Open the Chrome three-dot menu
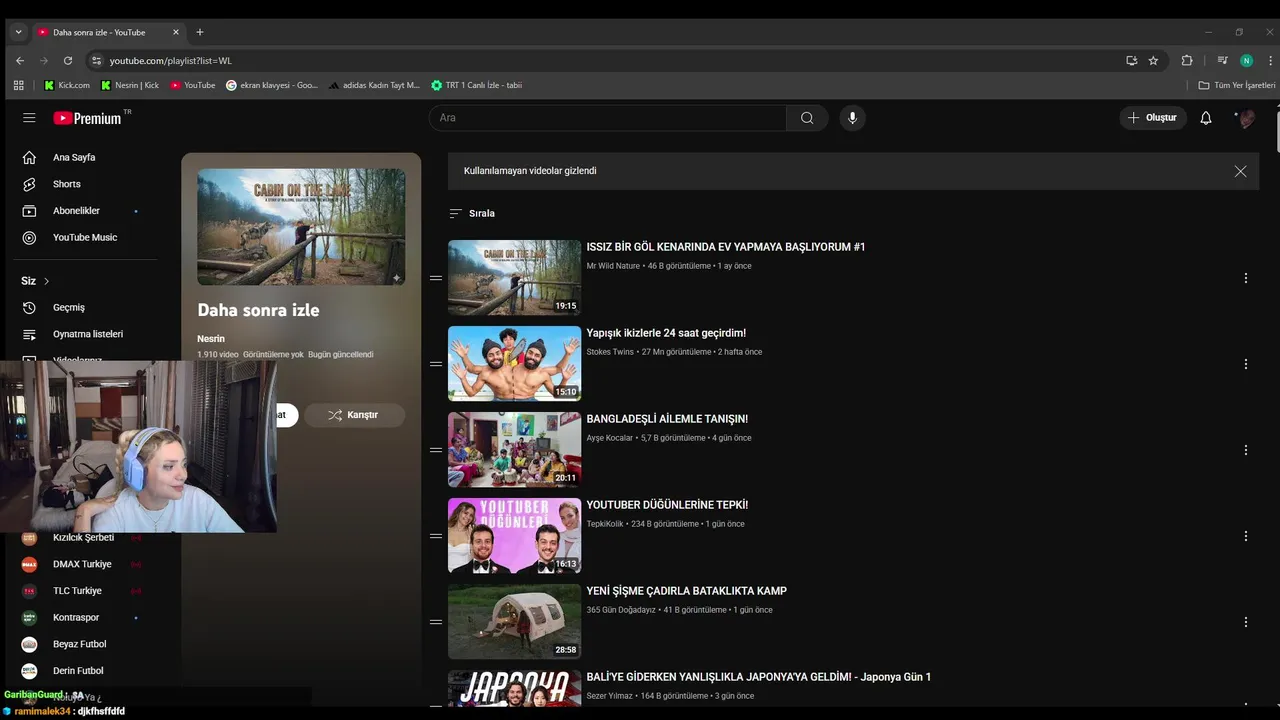This screenshot has height=720, width=1280. tap(1270, 60)
